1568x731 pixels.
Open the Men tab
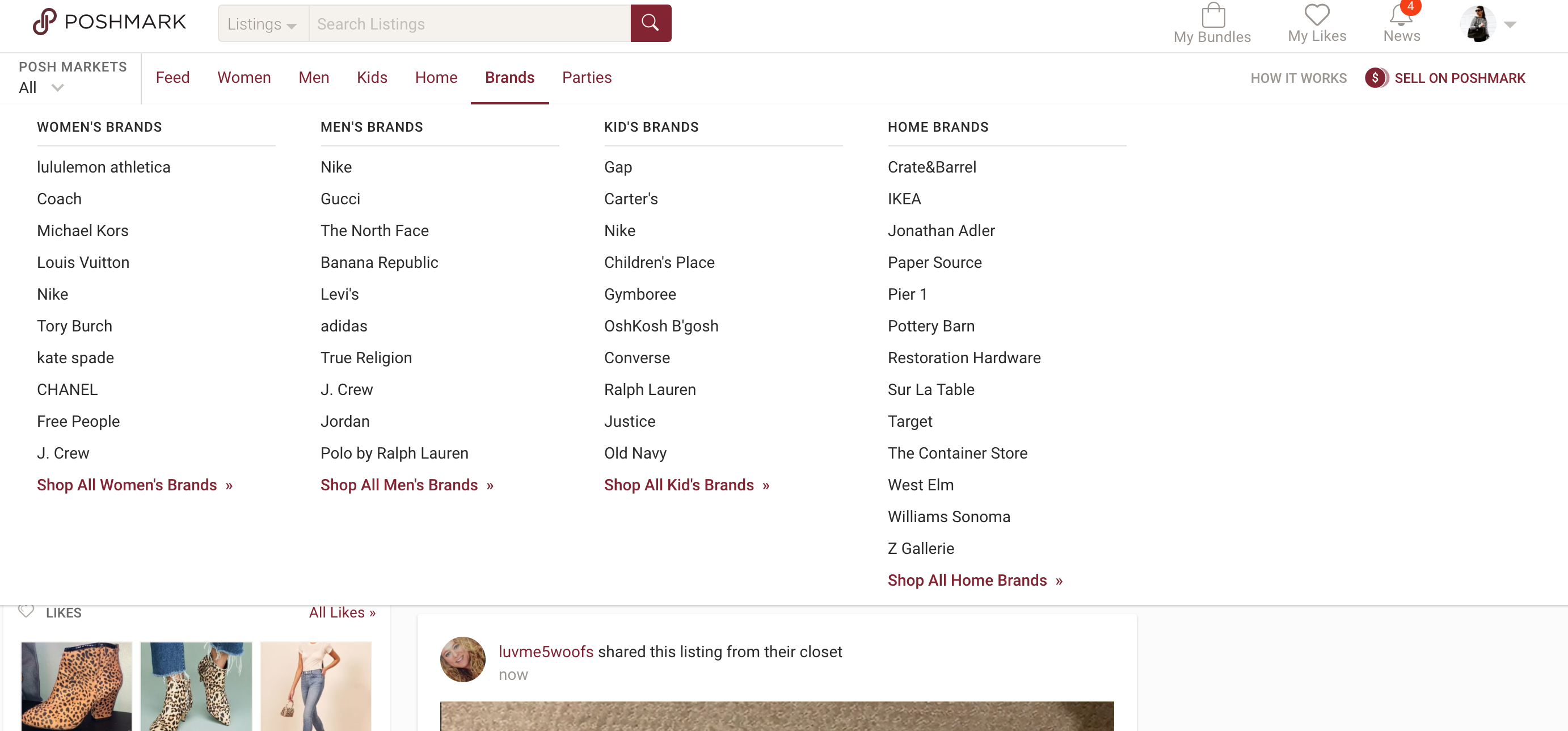coord(314,77)
